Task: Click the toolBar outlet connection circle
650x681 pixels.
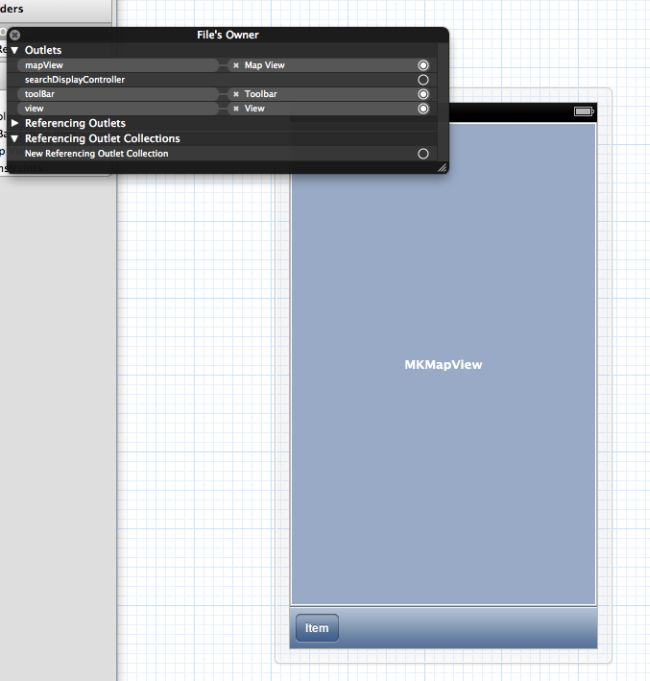Action: pos(423,94)
